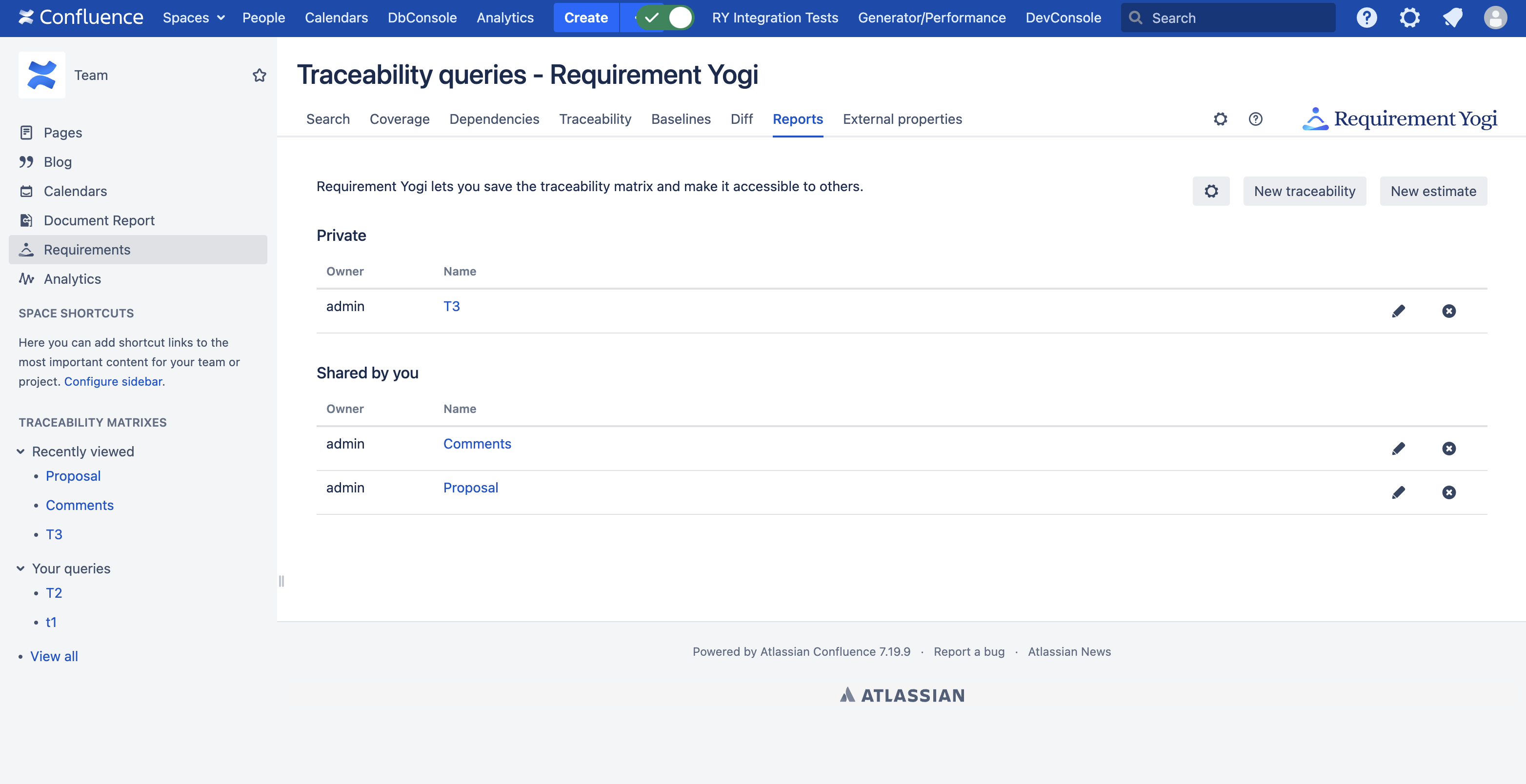
Task: Toggle the green checkmark switch in header
Action: point(665,18)
